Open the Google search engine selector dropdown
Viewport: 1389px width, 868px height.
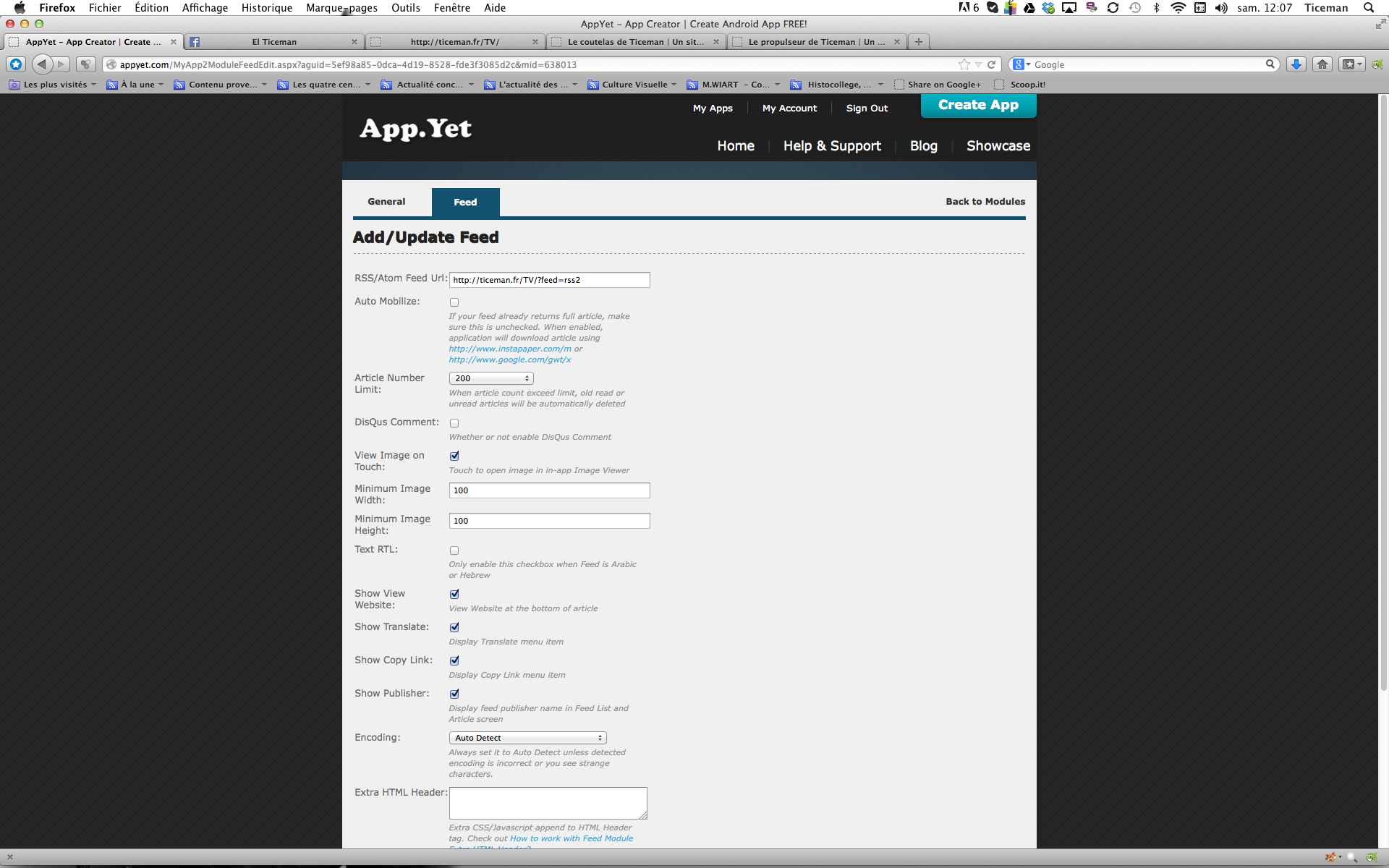[x=1021, y=64]
